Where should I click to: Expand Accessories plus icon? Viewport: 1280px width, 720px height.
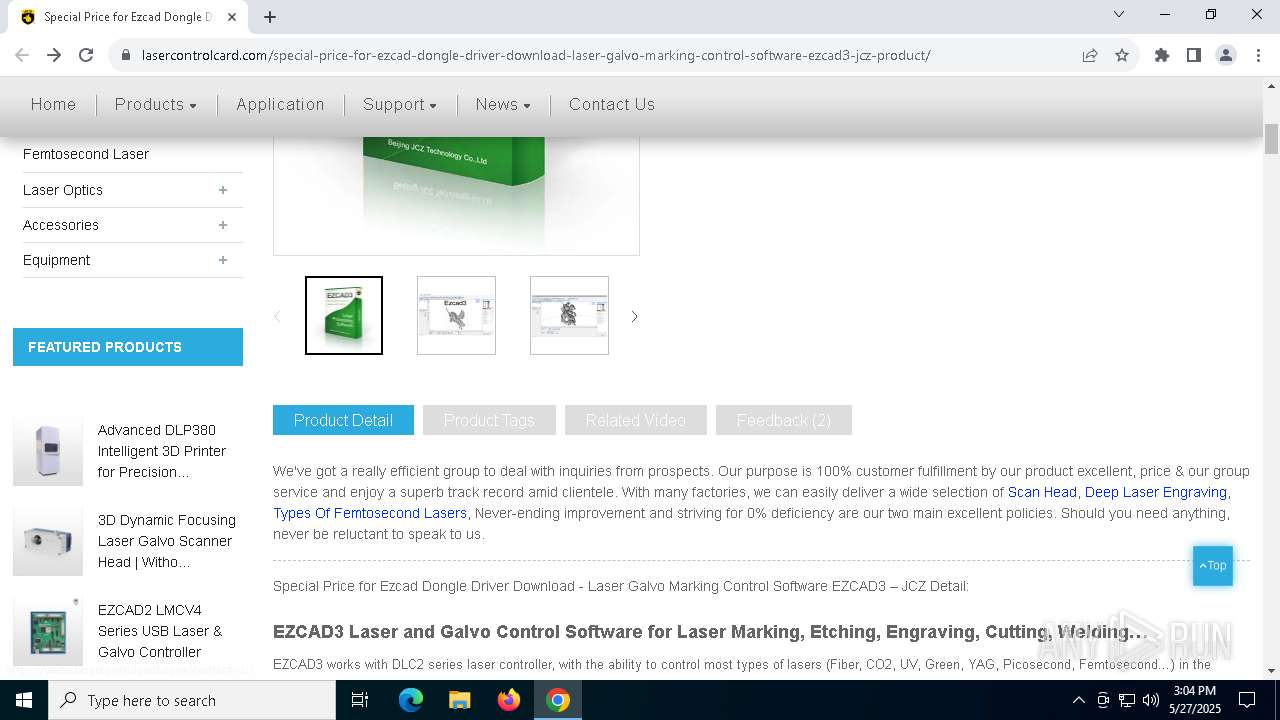click(x=223, y=225)
